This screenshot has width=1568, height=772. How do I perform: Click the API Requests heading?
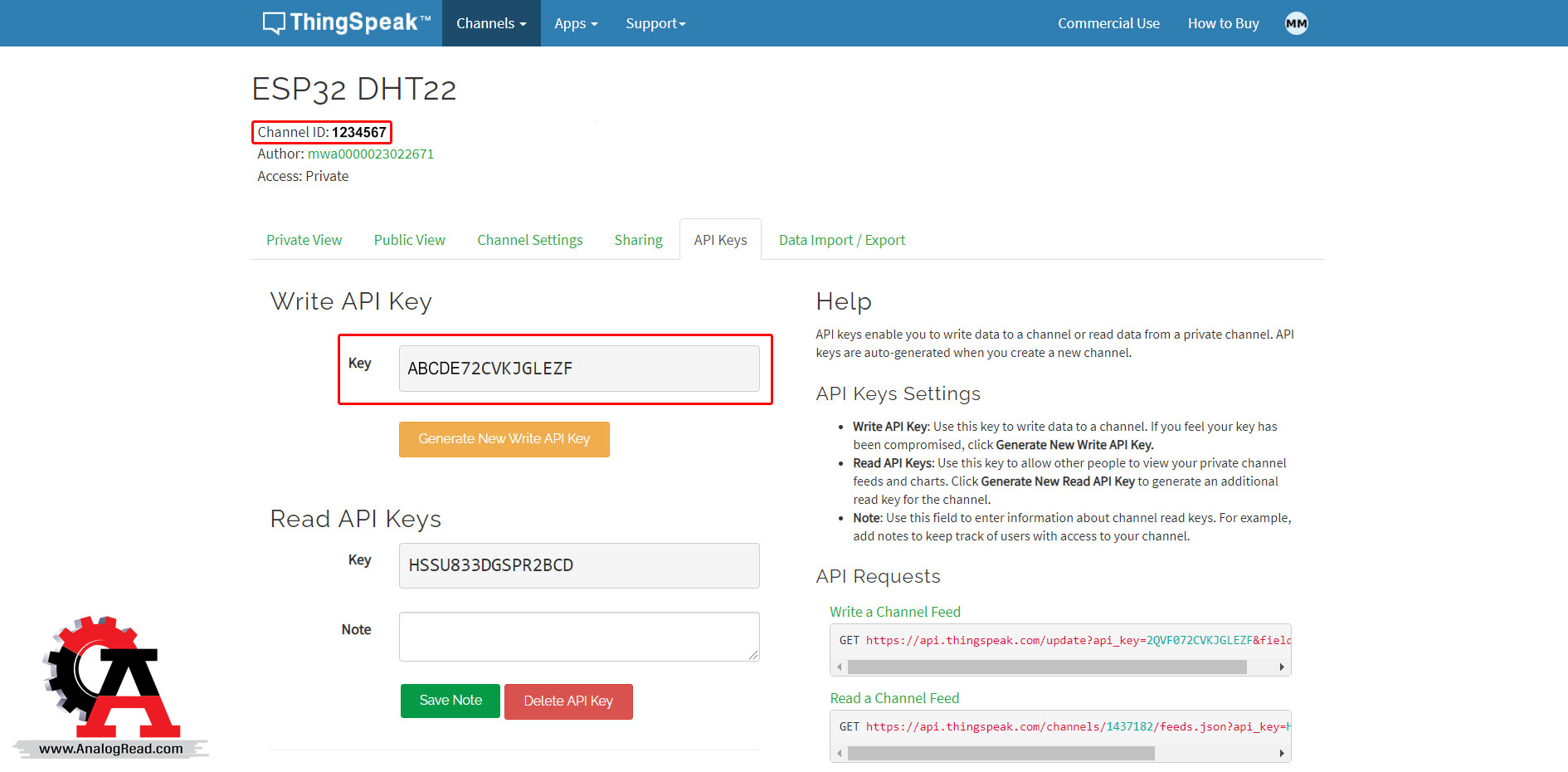click(878, 576)
